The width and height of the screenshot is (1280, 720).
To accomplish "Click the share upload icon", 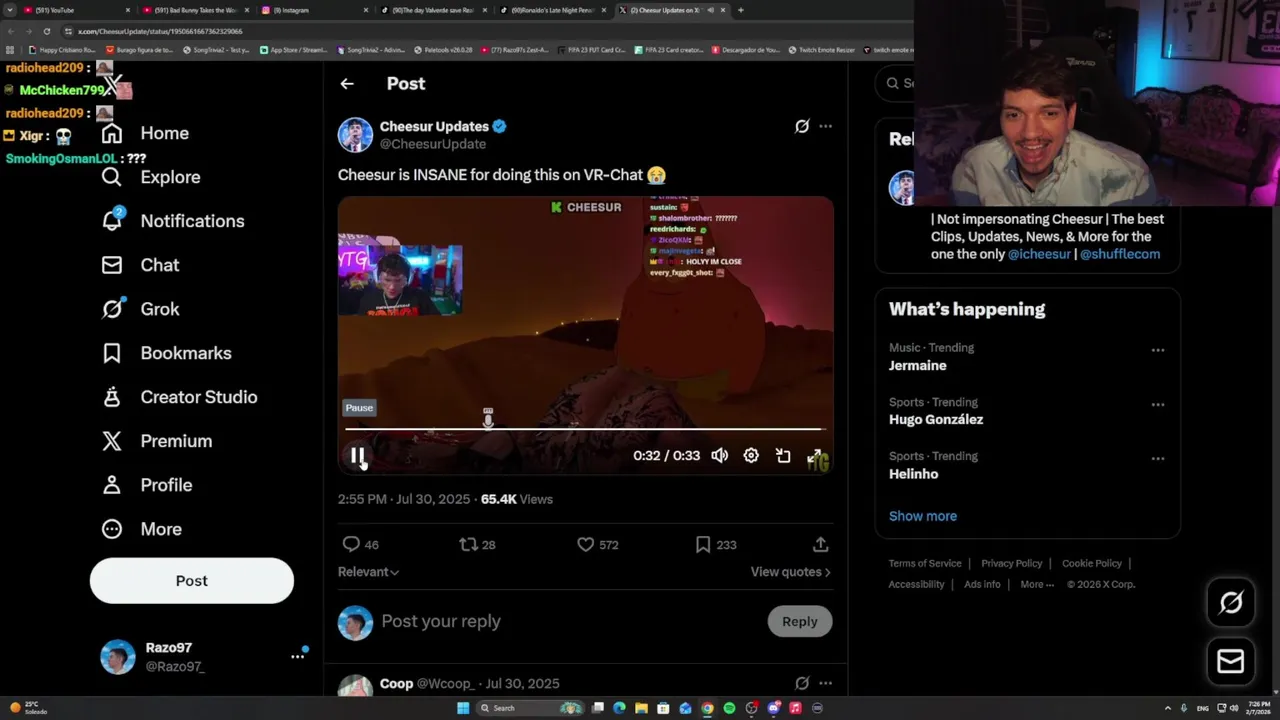I will coord(820,544).
